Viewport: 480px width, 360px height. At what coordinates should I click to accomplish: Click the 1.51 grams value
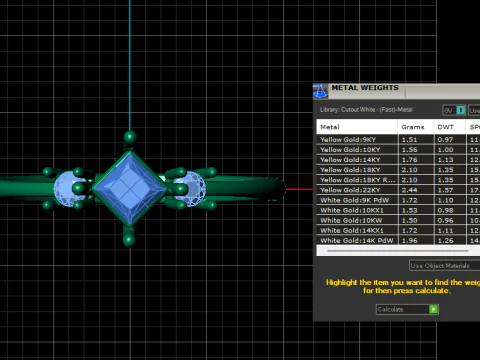[409, 140]
